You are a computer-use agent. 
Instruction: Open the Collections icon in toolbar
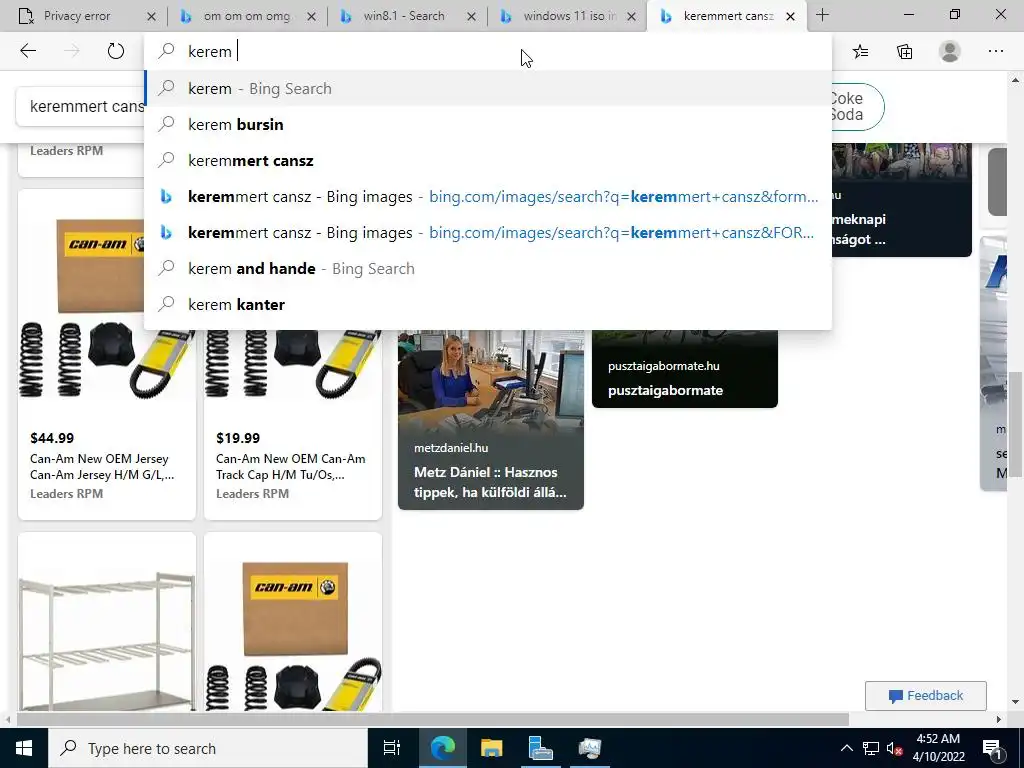click(904, 51)
